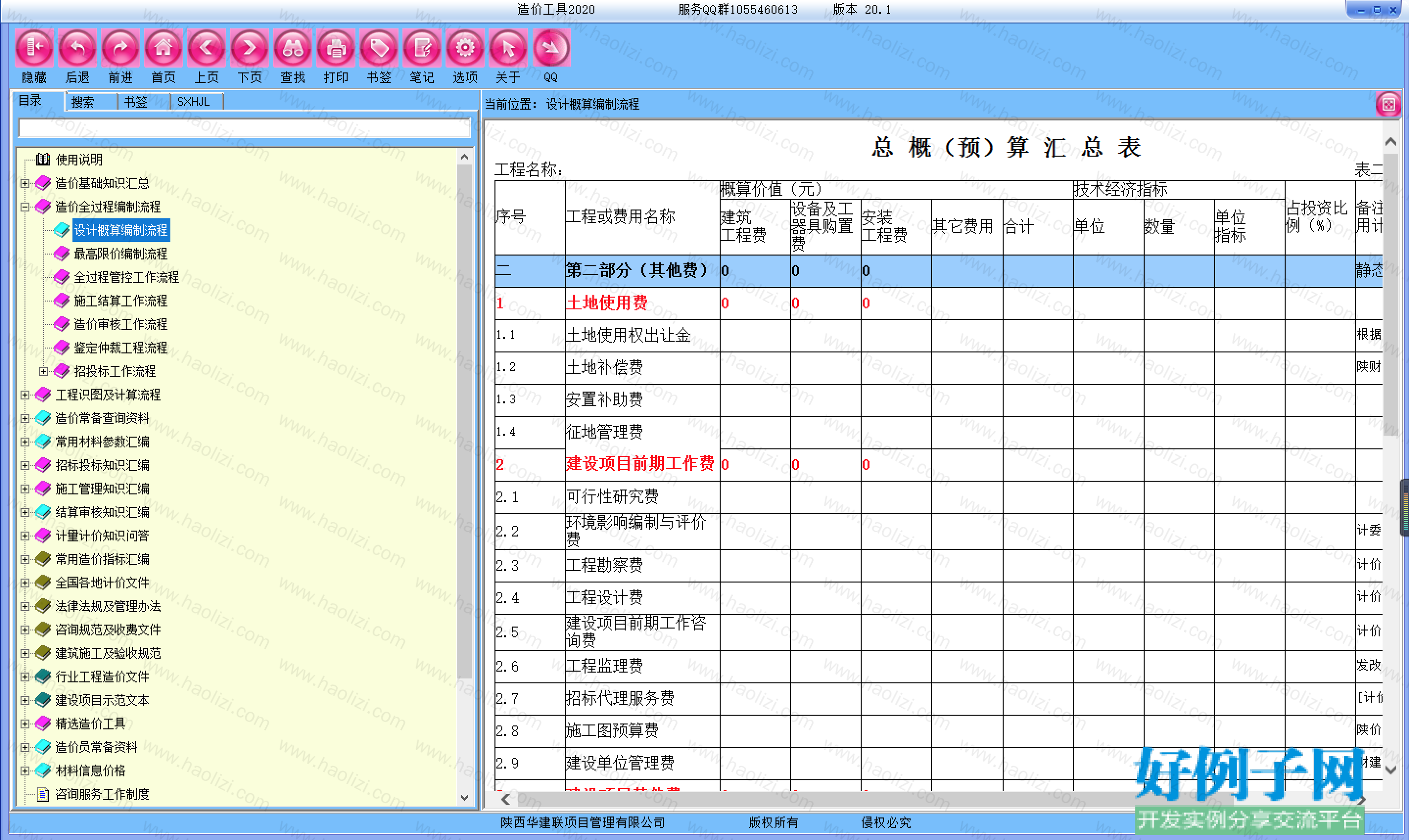The image size is (1409, 840).
Task: Click the document icon beside 咨询服务工作制度
Action: [x=43, y=794]
